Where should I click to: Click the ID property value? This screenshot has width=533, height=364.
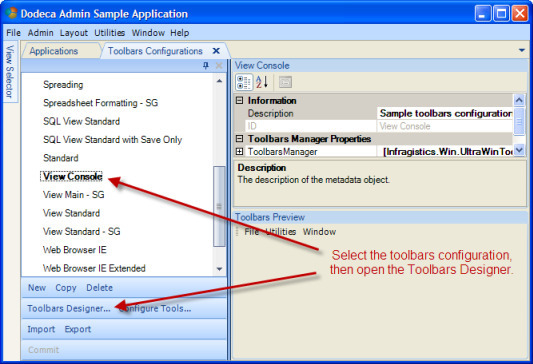tap(445, 126)
